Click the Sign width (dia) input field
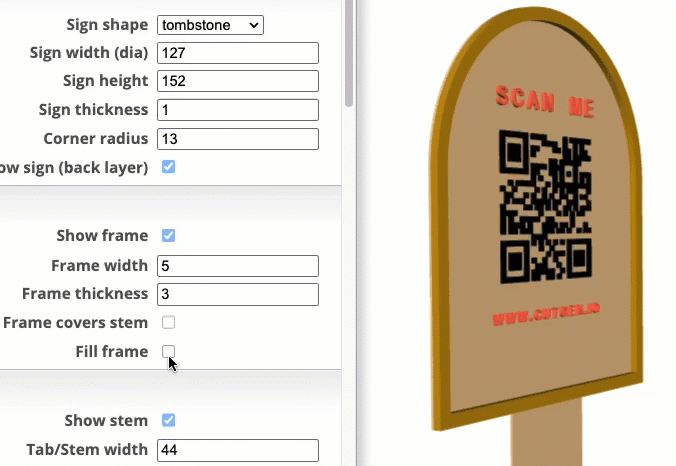676x466 pixels. 238,53
